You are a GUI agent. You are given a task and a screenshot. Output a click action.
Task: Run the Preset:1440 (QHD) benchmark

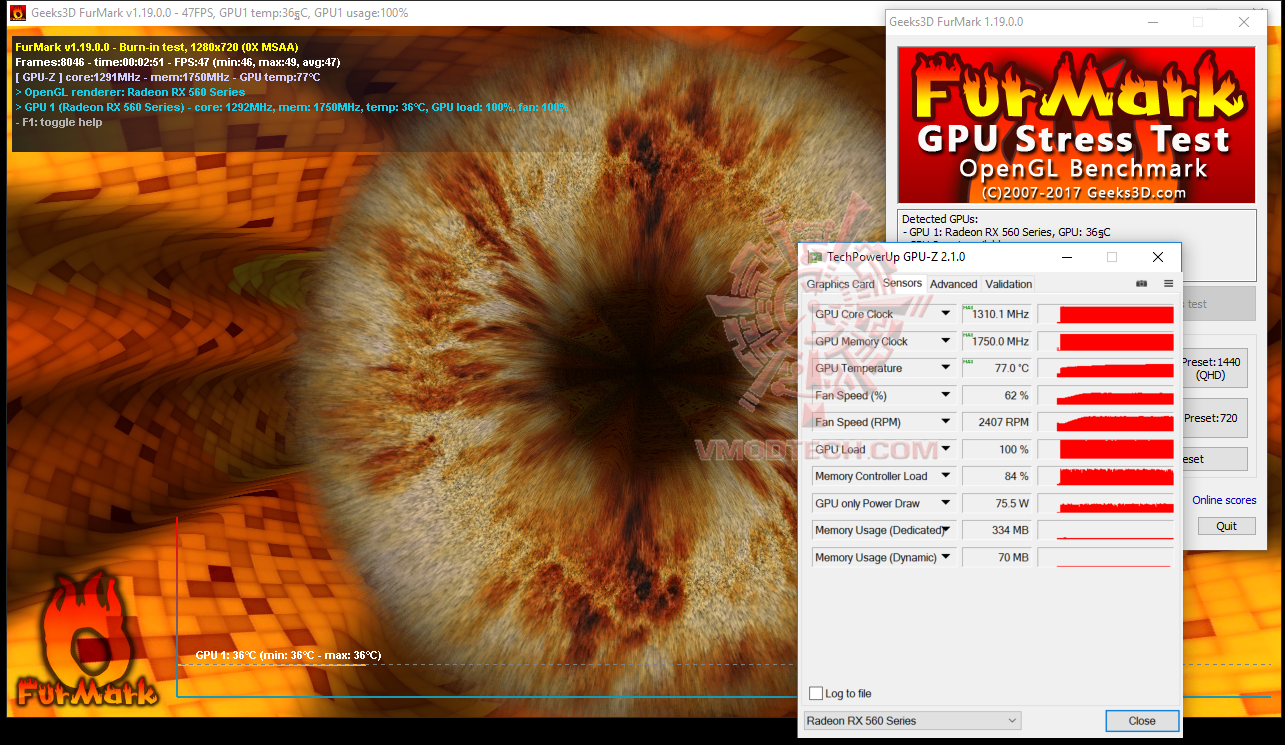point(1214,369)
